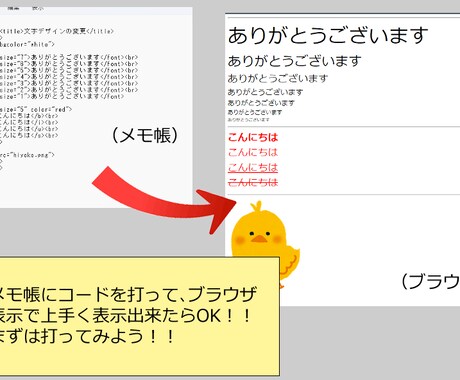The width and height of the screenshot is (460, 380).
Task: Click the second-largest ありがとうございます browser line
Action: point(295,61)
